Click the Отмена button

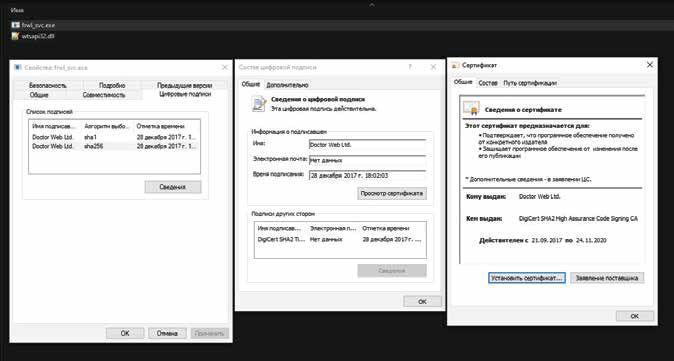tap(167, 333)
